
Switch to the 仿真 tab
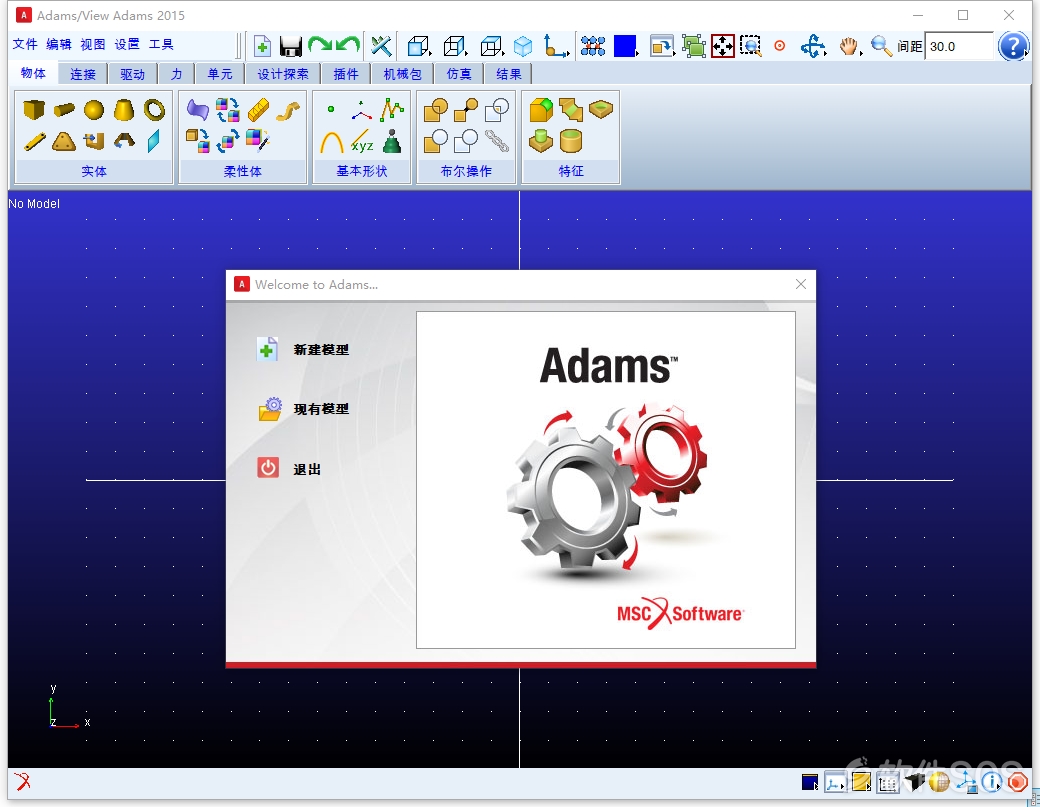tap(458, 74)
